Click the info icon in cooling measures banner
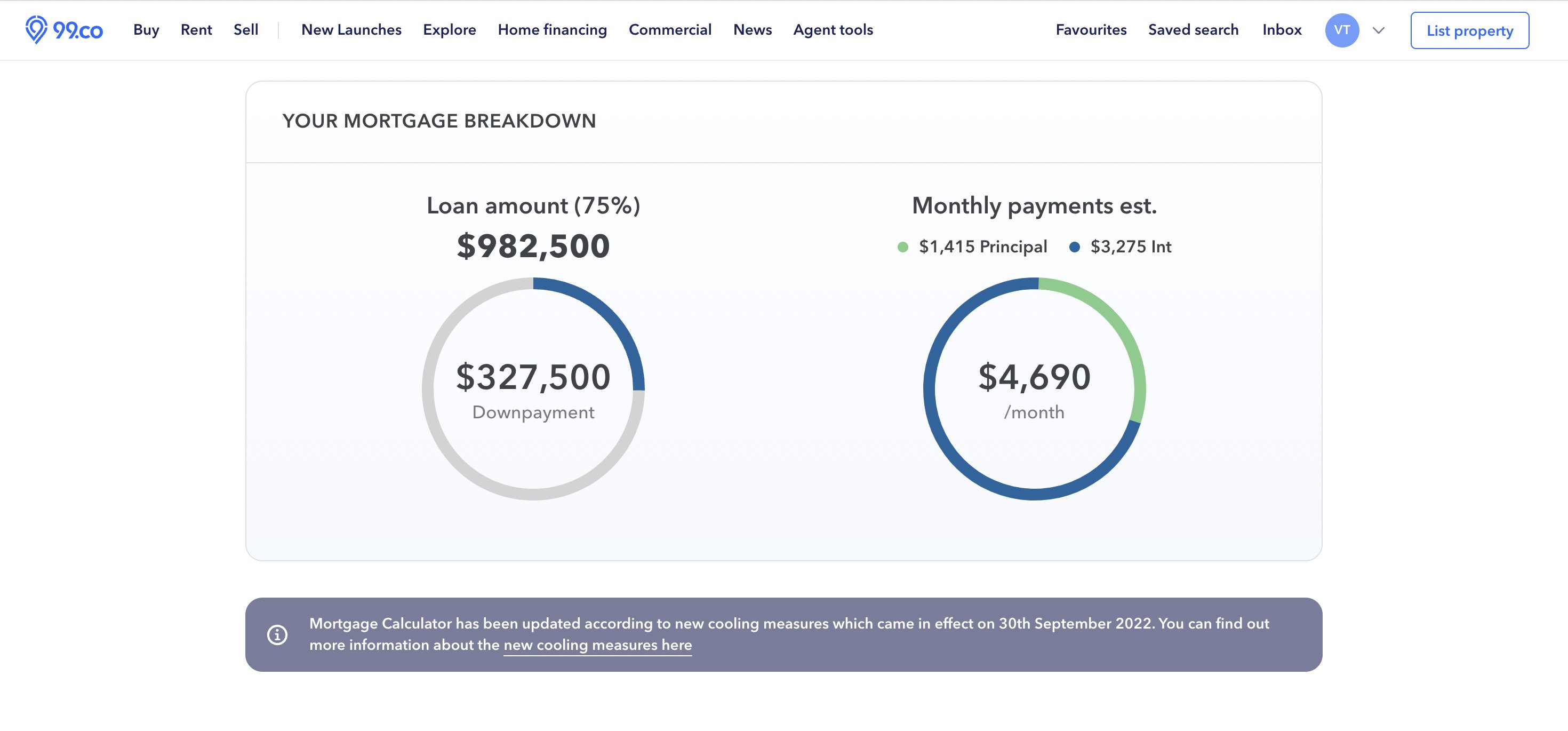This screenshot has height=731, width=1568. click(277, 635)
